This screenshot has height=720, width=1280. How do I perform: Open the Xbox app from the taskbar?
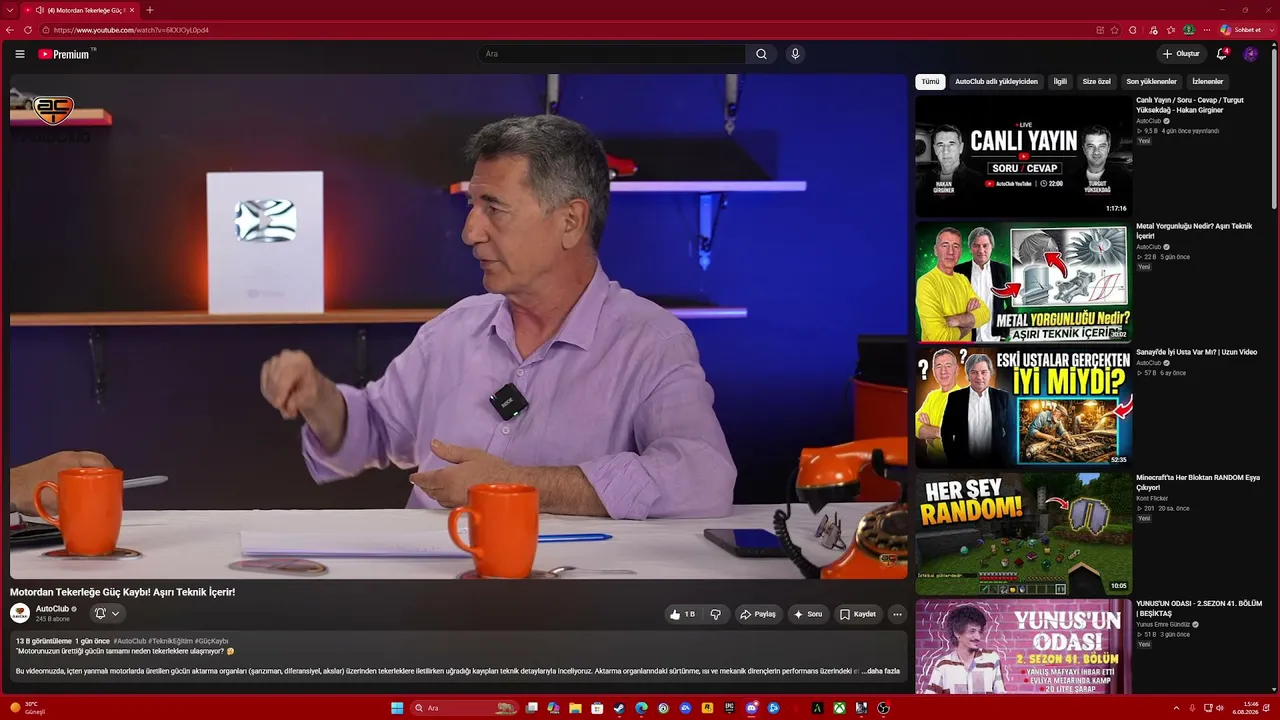point(839,708)
